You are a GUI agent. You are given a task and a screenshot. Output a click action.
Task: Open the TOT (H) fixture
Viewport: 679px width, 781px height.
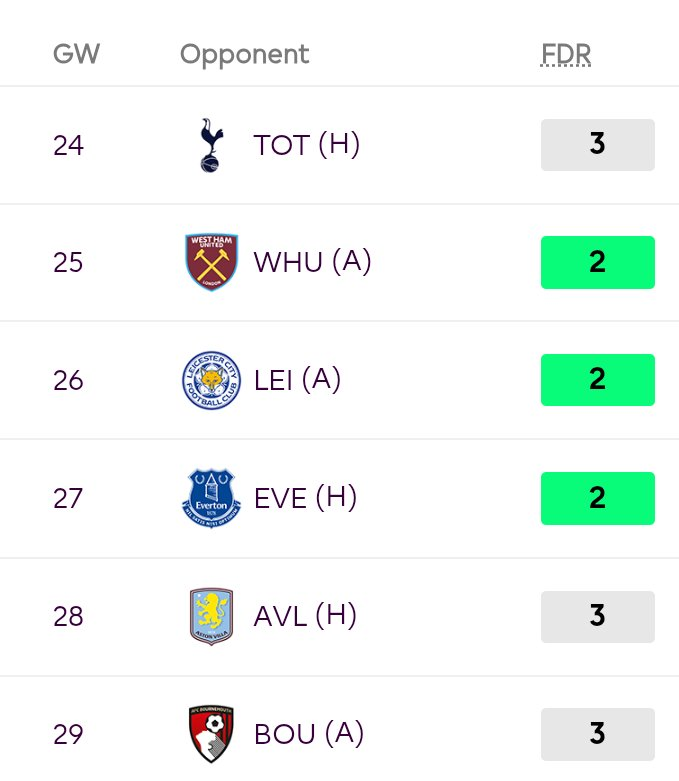pos(306,145)
